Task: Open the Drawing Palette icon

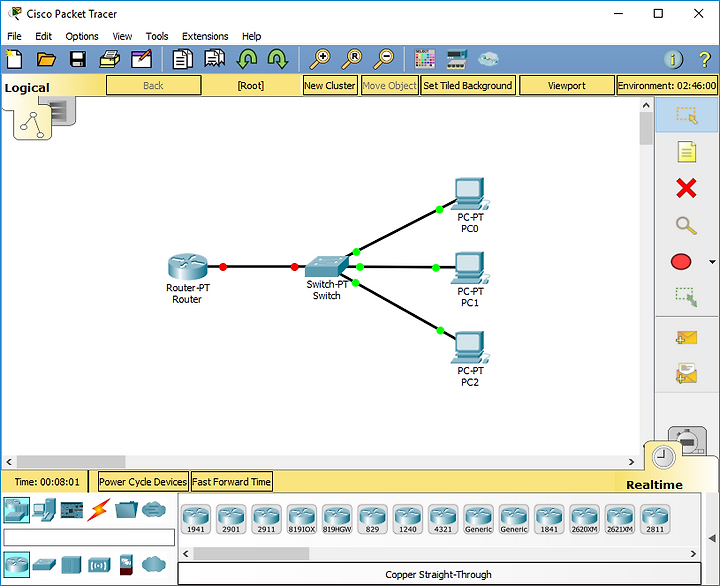Action: 424,59
